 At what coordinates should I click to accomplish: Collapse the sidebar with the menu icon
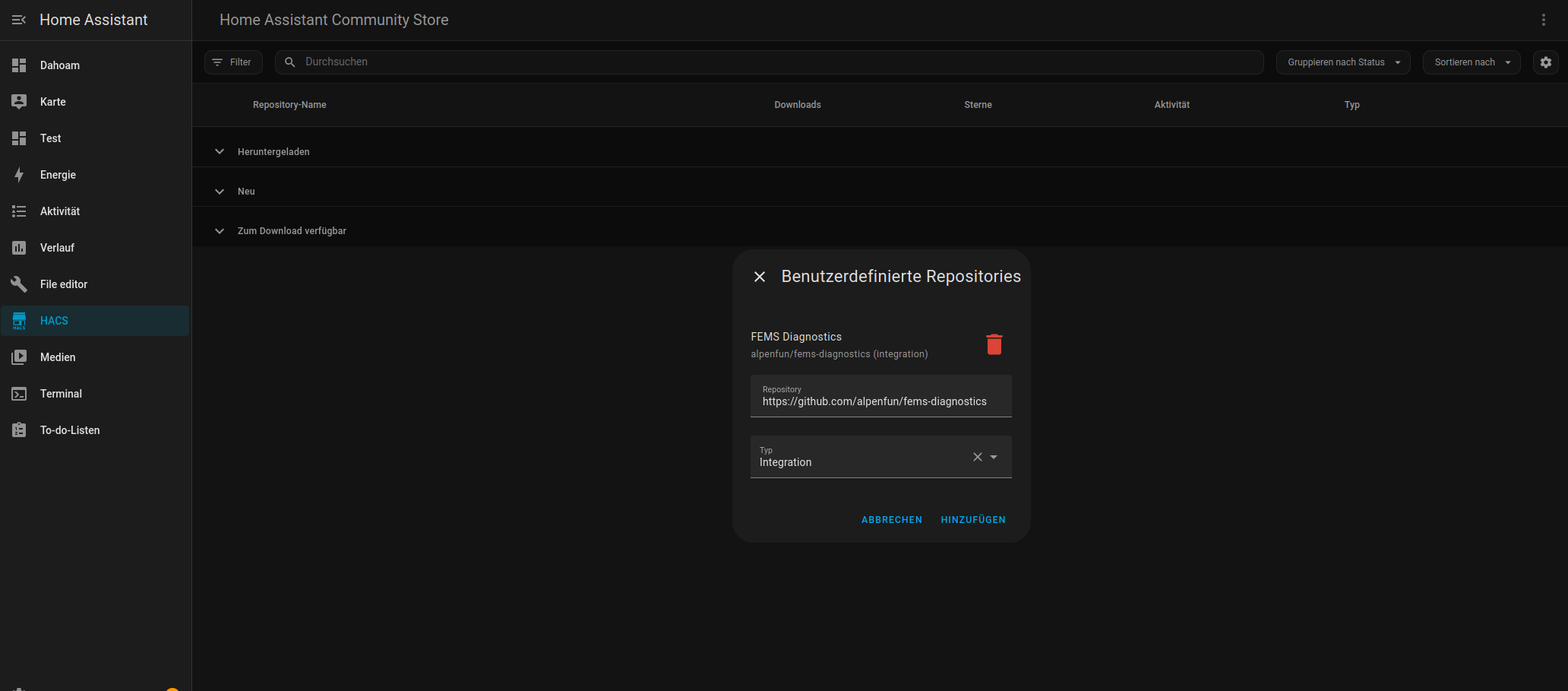19,20
